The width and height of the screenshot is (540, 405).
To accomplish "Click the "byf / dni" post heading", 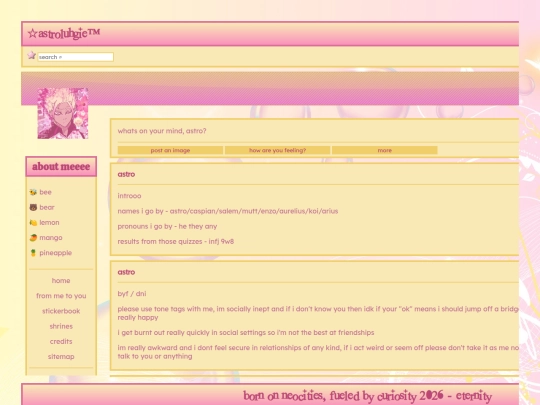I will pos(132,294).
